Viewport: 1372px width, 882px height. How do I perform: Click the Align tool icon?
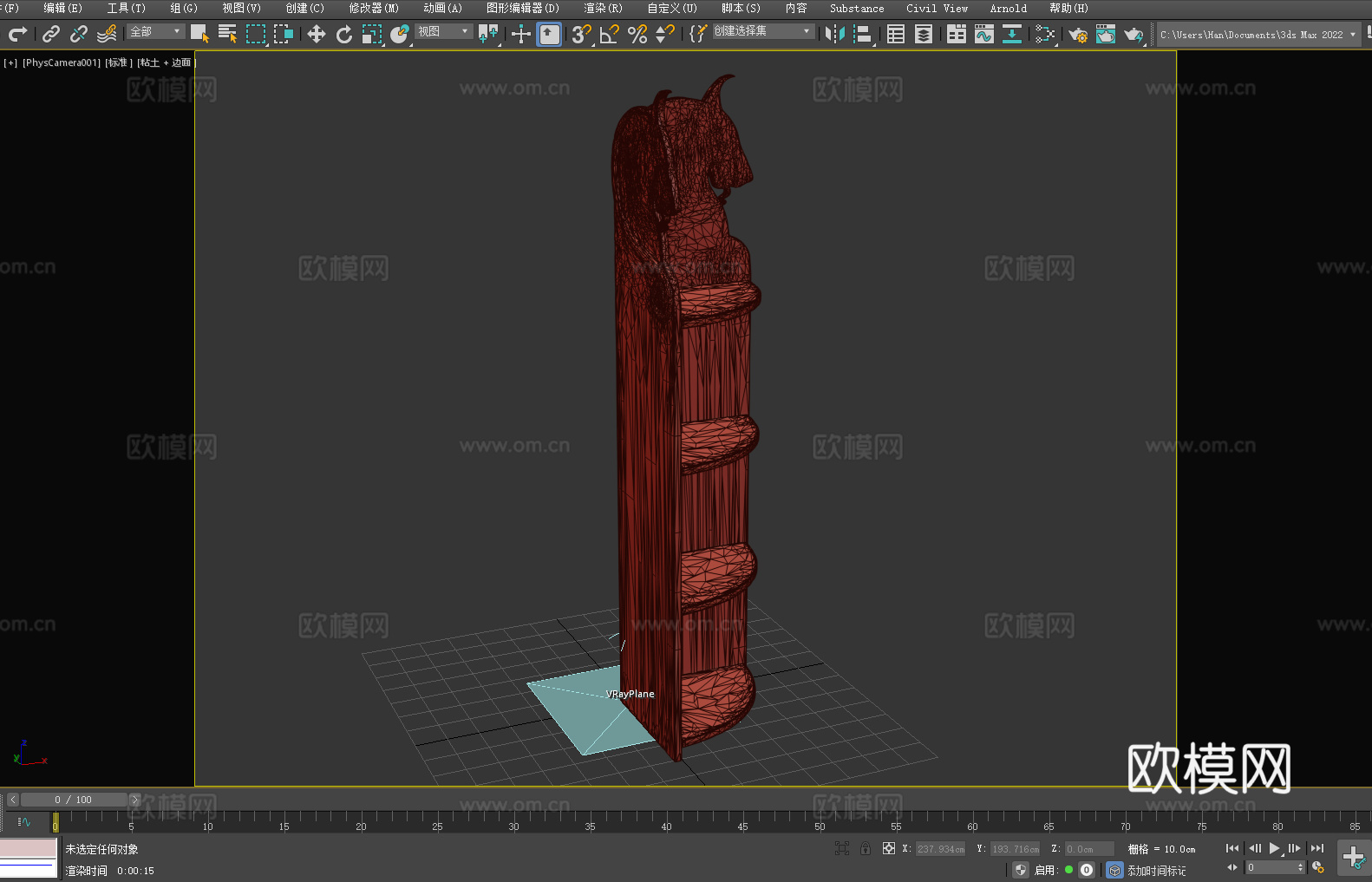[863, 34]
